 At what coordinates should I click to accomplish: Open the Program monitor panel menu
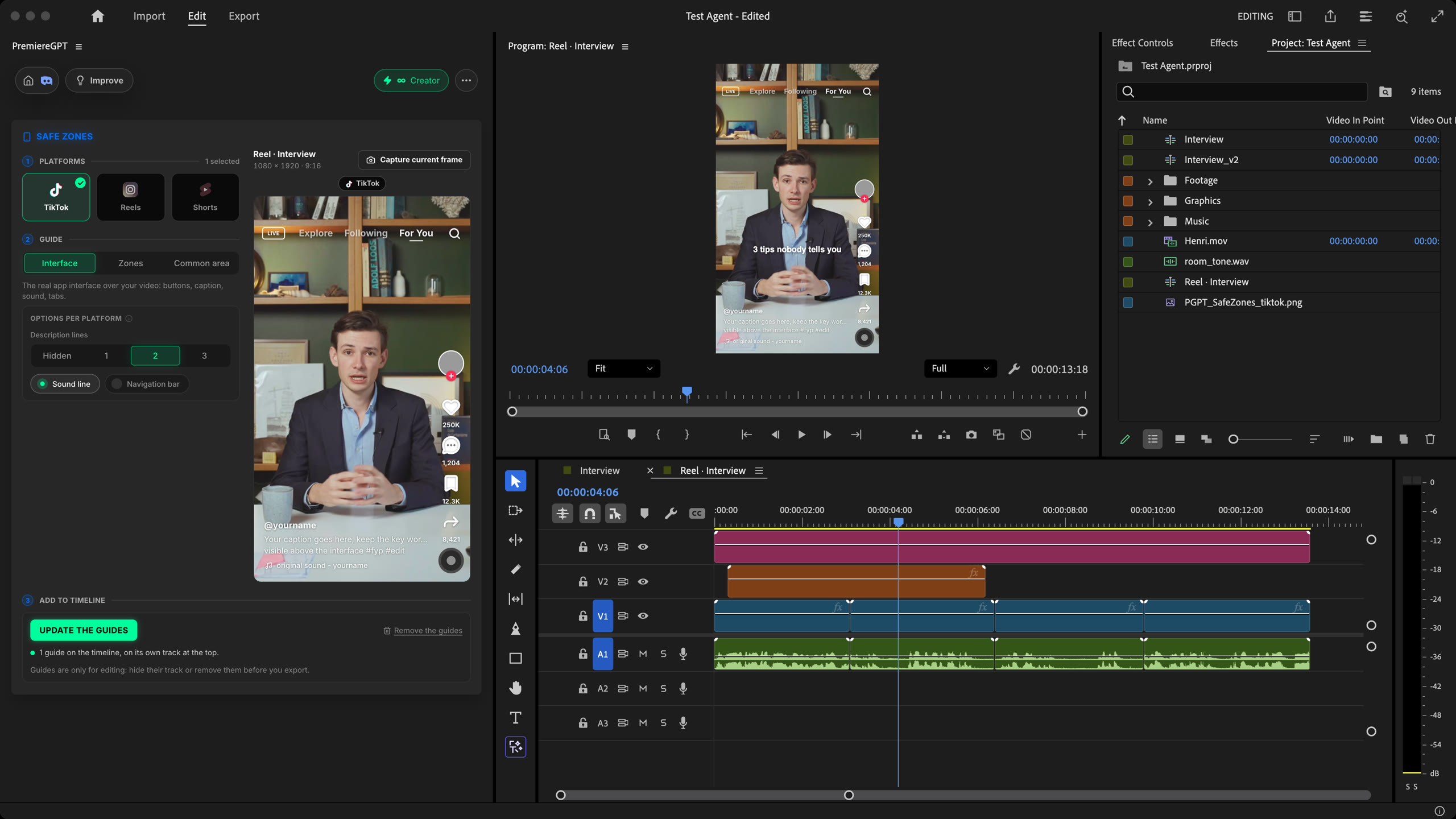click(625, 47)
